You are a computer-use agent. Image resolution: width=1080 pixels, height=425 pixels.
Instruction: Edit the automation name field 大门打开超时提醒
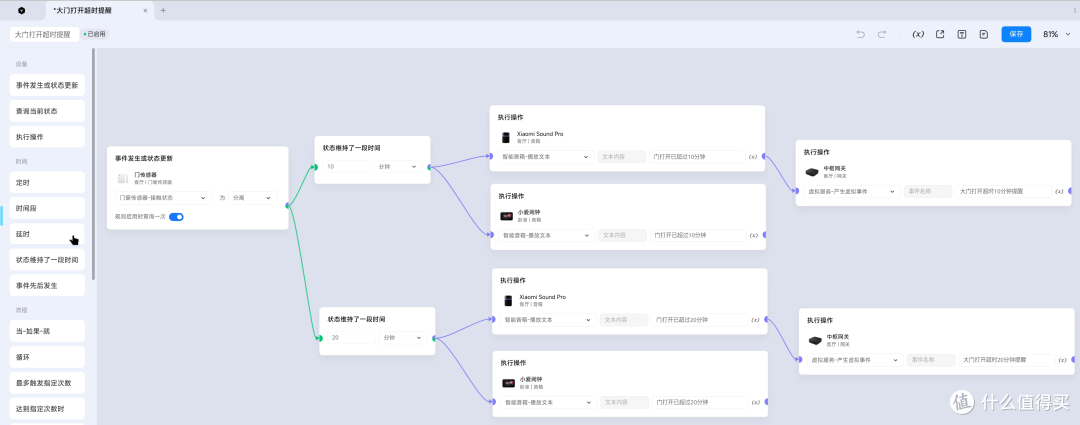(45, 34)
